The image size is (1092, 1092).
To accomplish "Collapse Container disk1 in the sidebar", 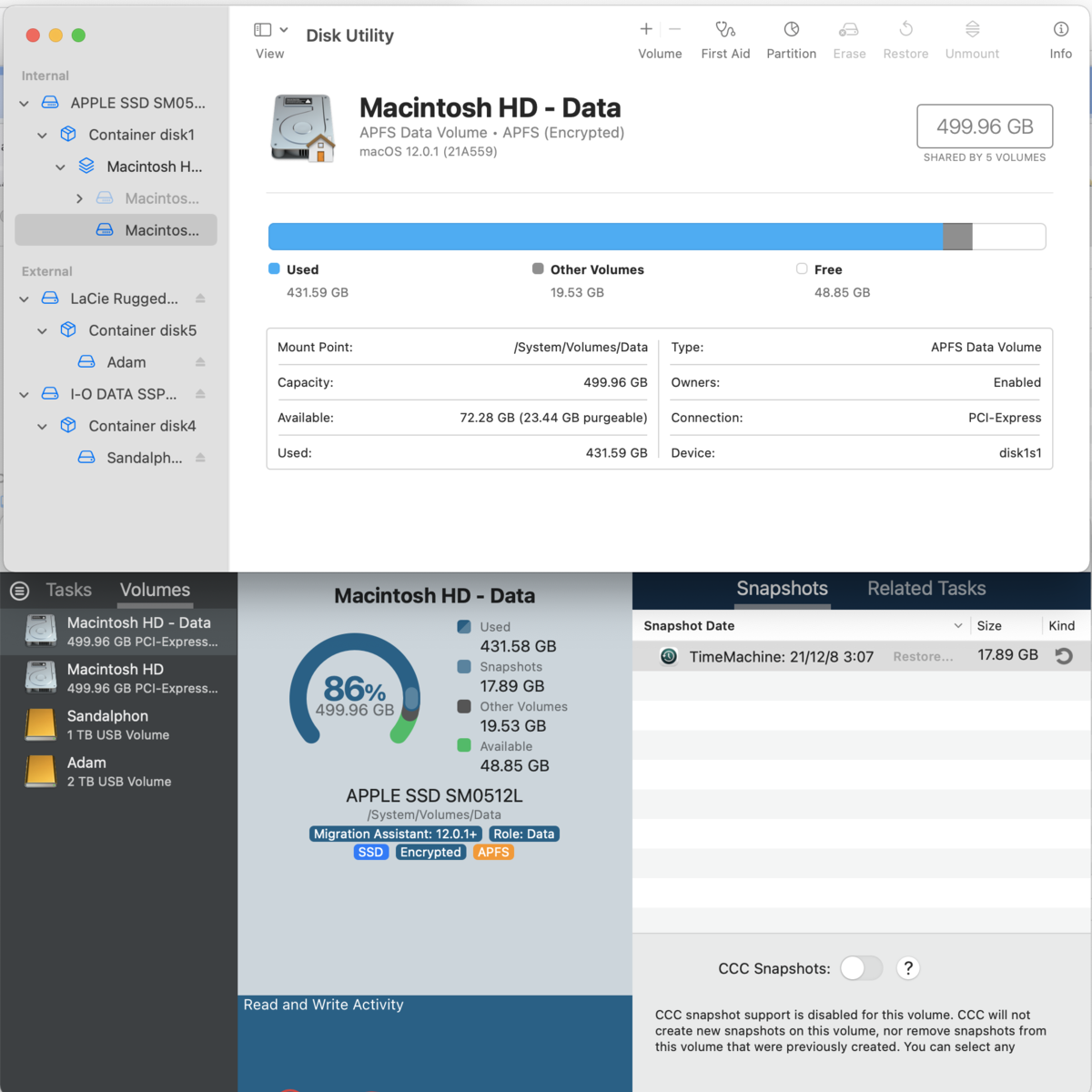I will pyautogui.click(x=42, y=136).
